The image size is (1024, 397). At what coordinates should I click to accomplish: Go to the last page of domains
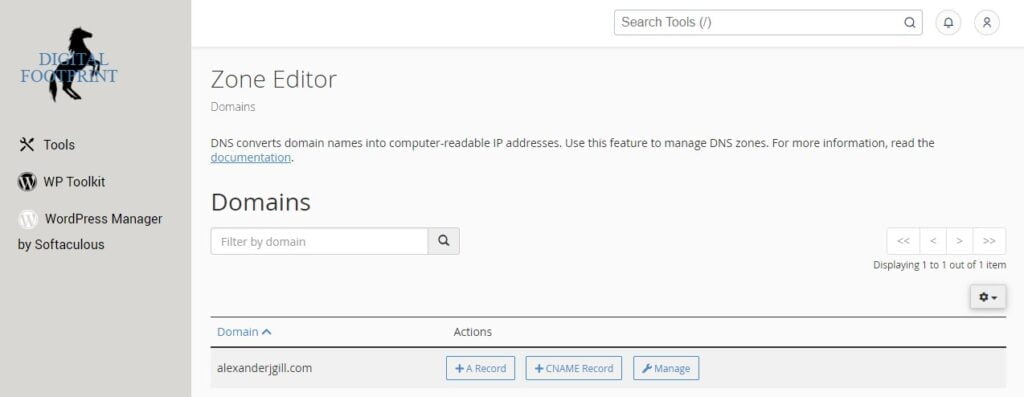[989, 241]
